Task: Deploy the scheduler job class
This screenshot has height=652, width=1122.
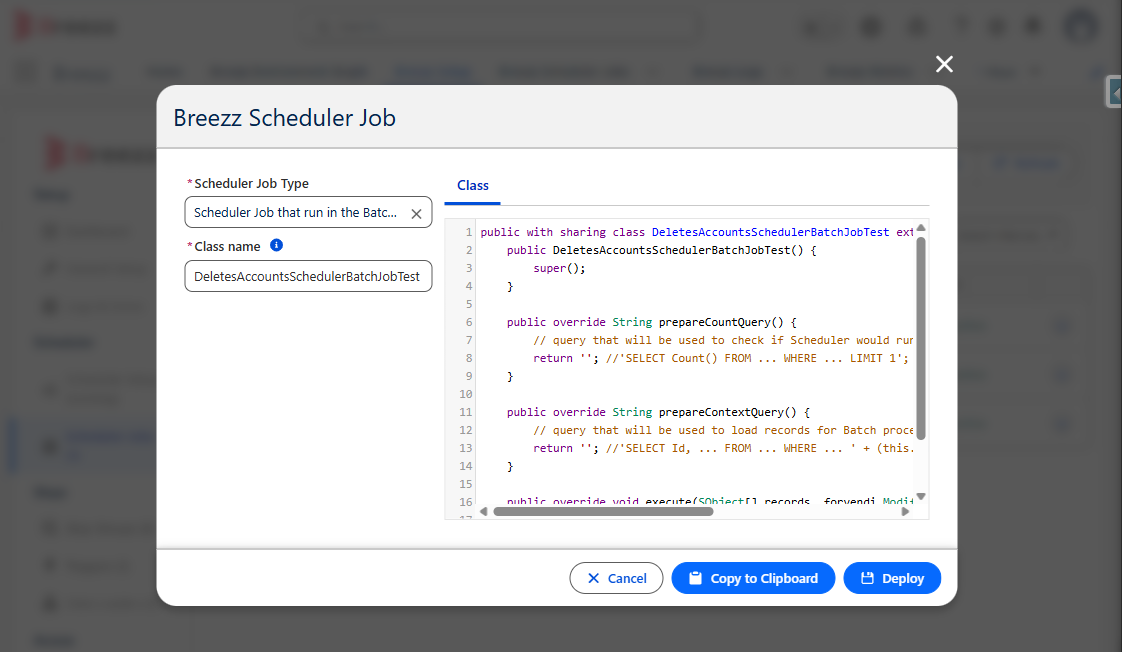Action: [x=892, y=578]
